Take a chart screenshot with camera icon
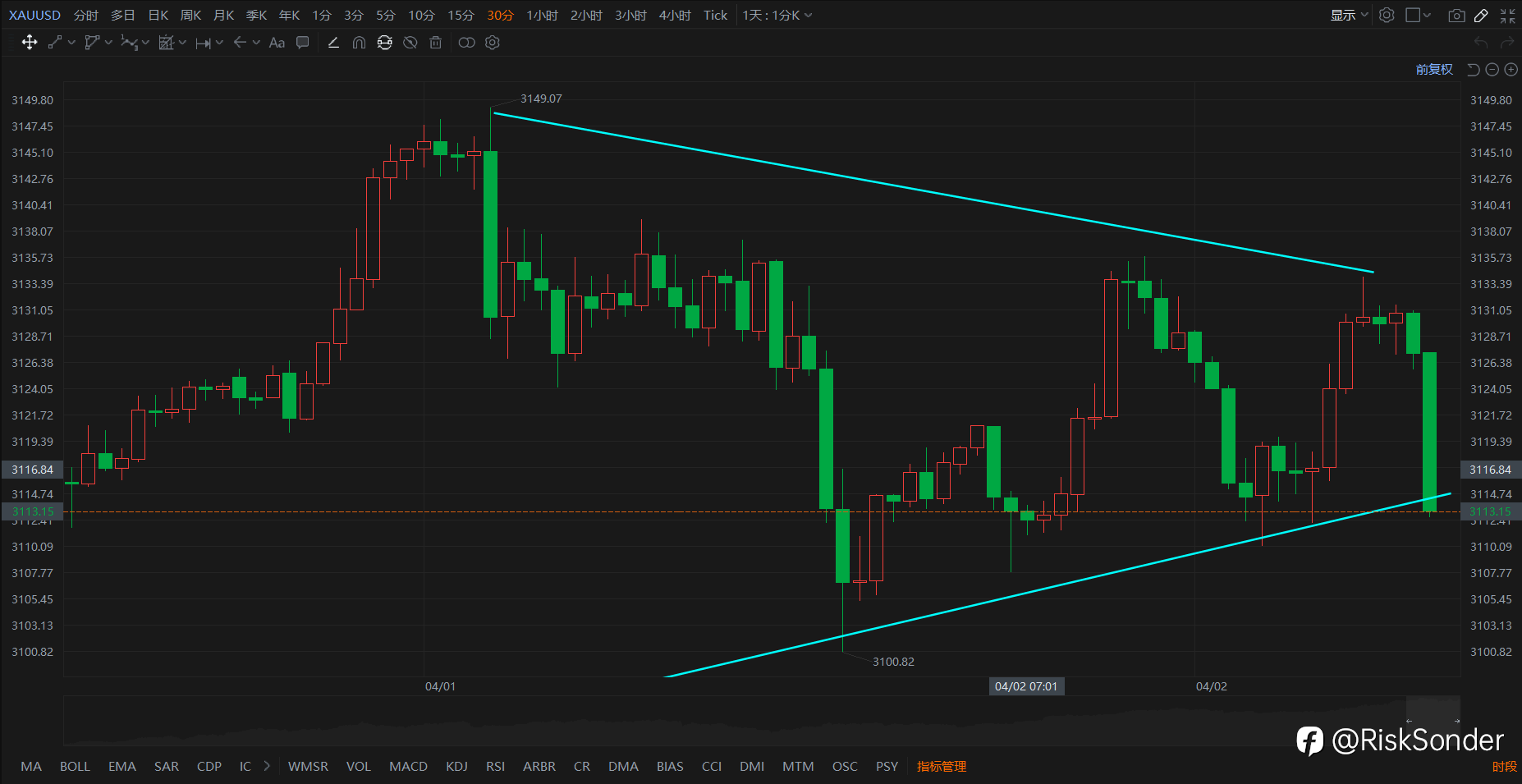Viewport: 1522px width, 784px height. (x=1457, y=16)
